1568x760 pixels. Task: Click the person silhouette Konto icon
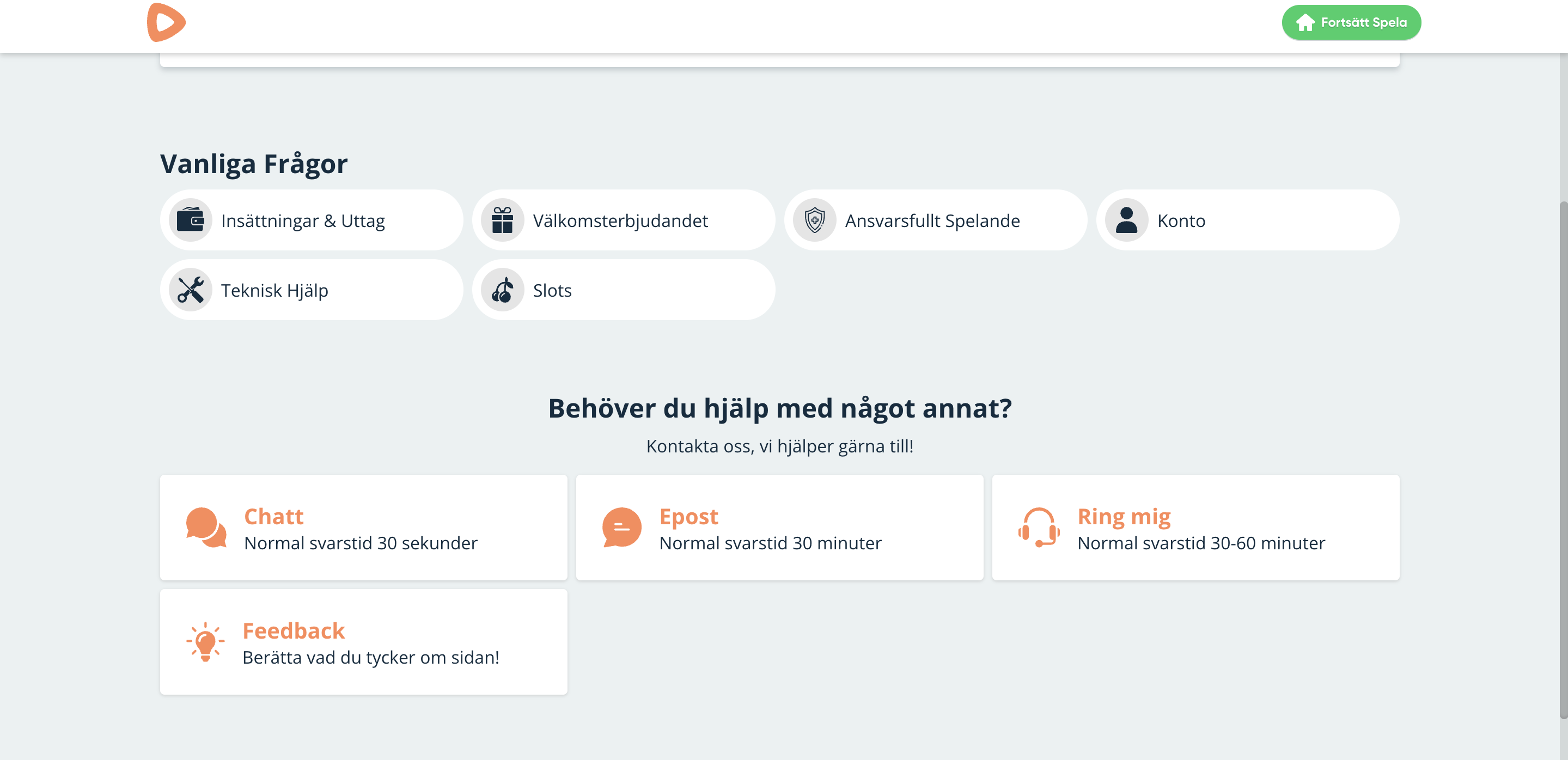pos(1126,220)
